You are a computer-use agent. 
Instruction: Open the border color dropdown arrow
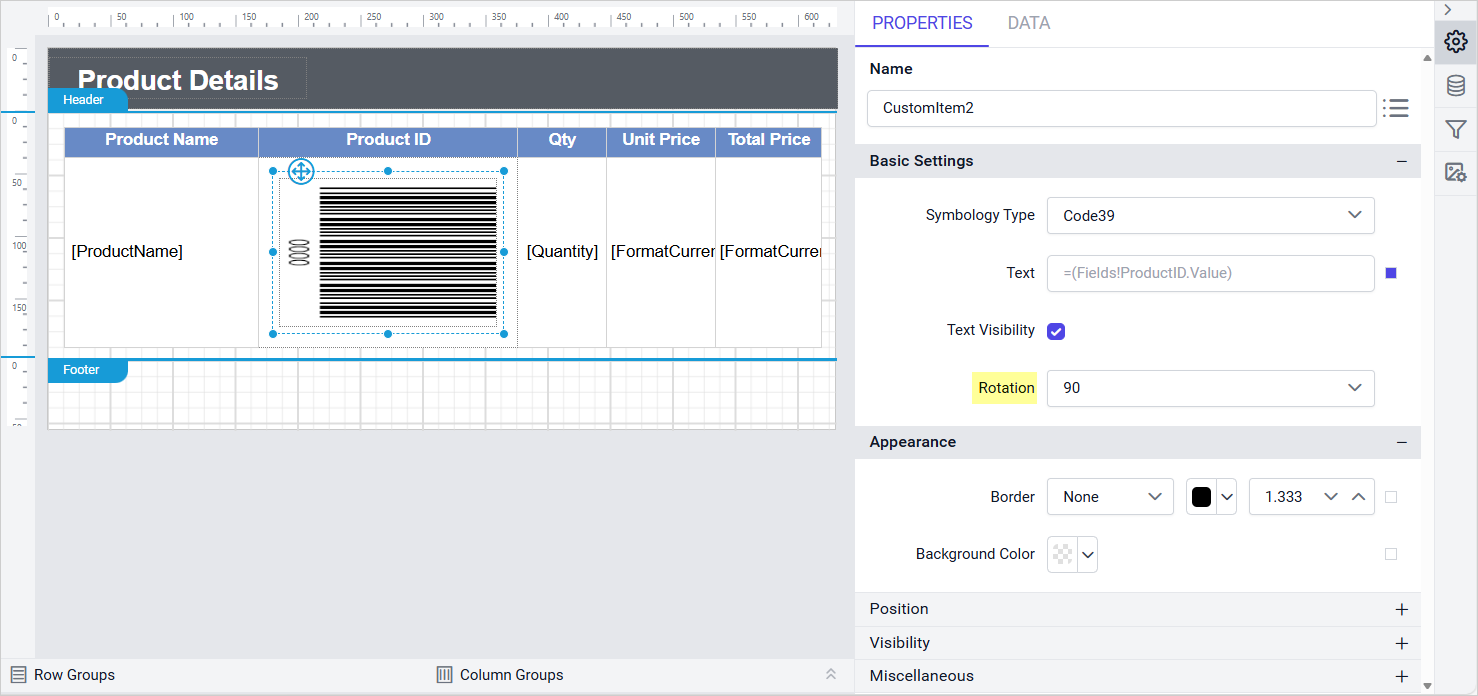pos(1227,497)
